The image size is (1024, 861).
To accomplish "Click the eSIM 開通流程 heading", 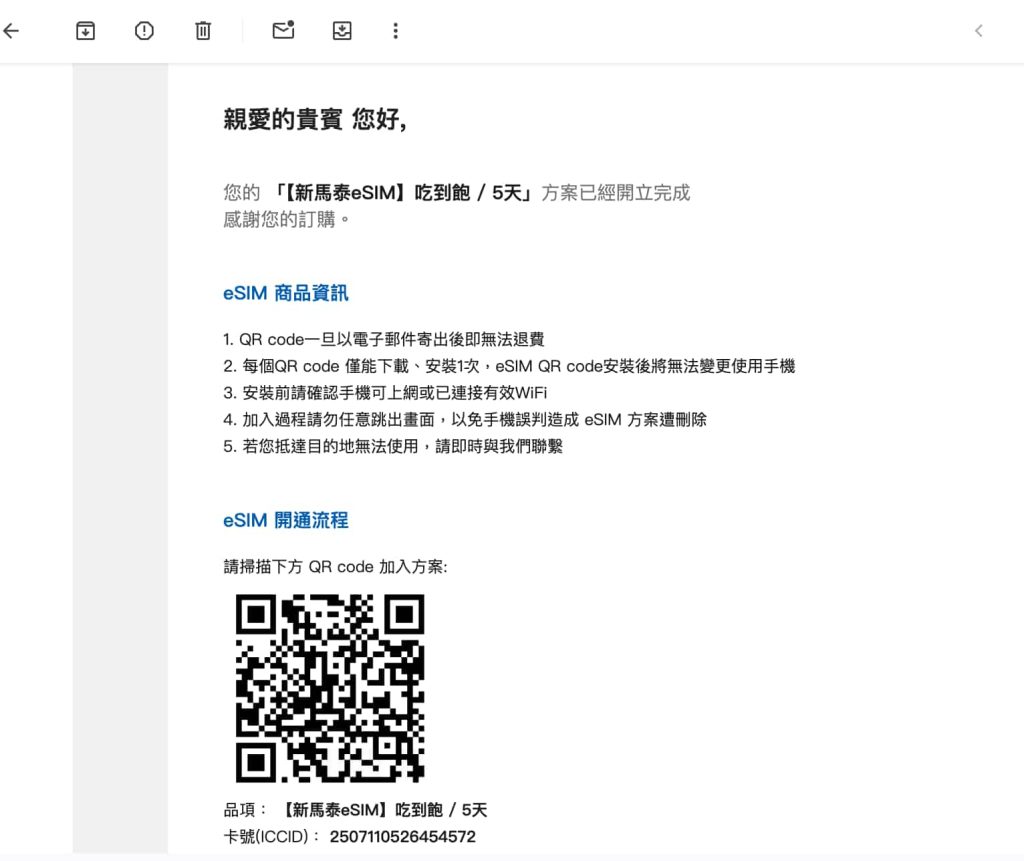I will tap(285, 521).
